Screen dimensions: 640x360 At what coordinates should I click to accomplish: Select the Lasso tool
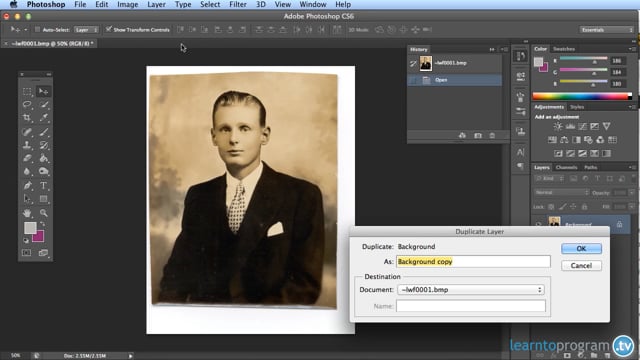(27, 104)
